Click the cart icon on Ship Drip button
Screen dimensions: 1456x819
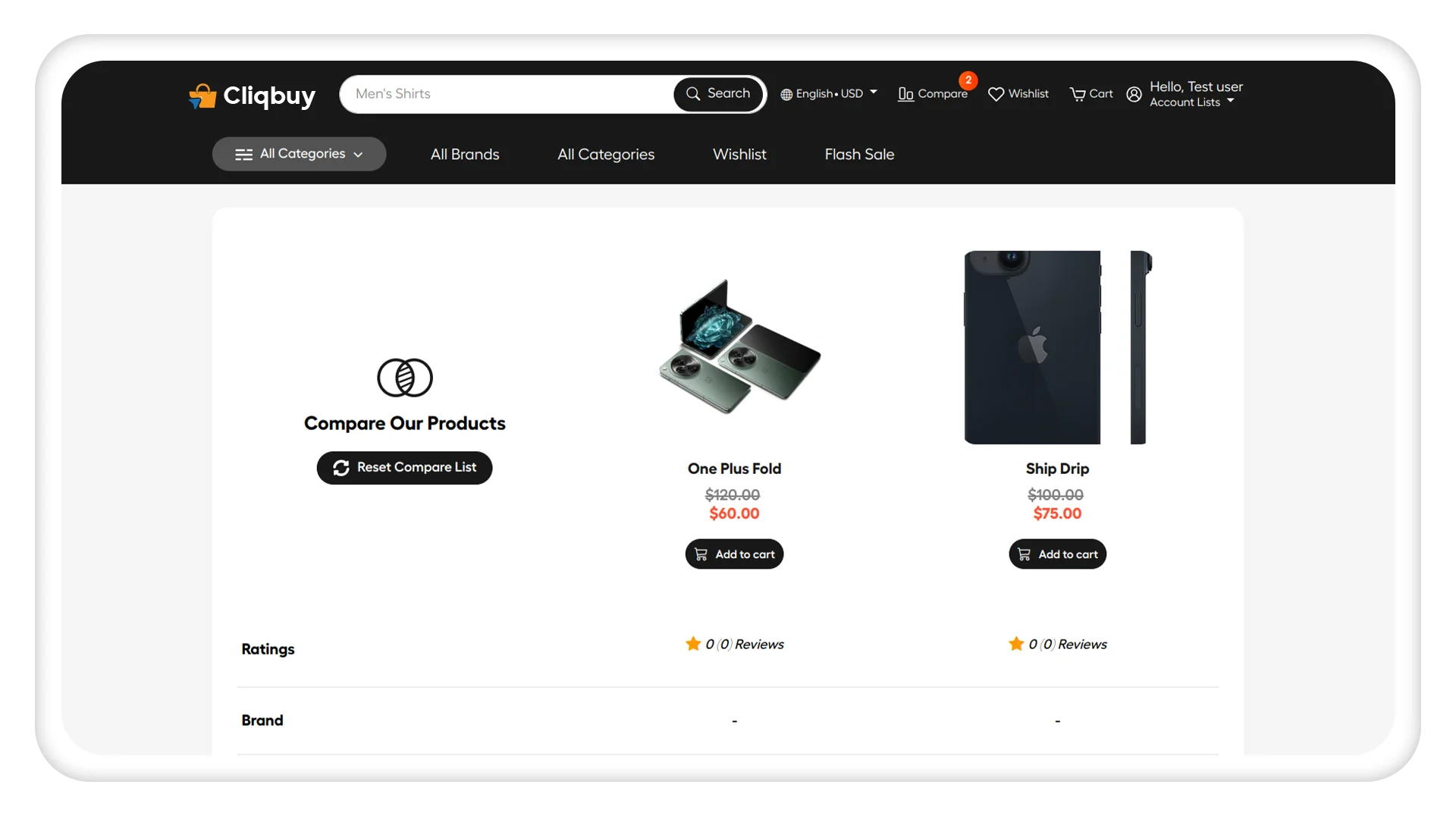(1025, 554)
